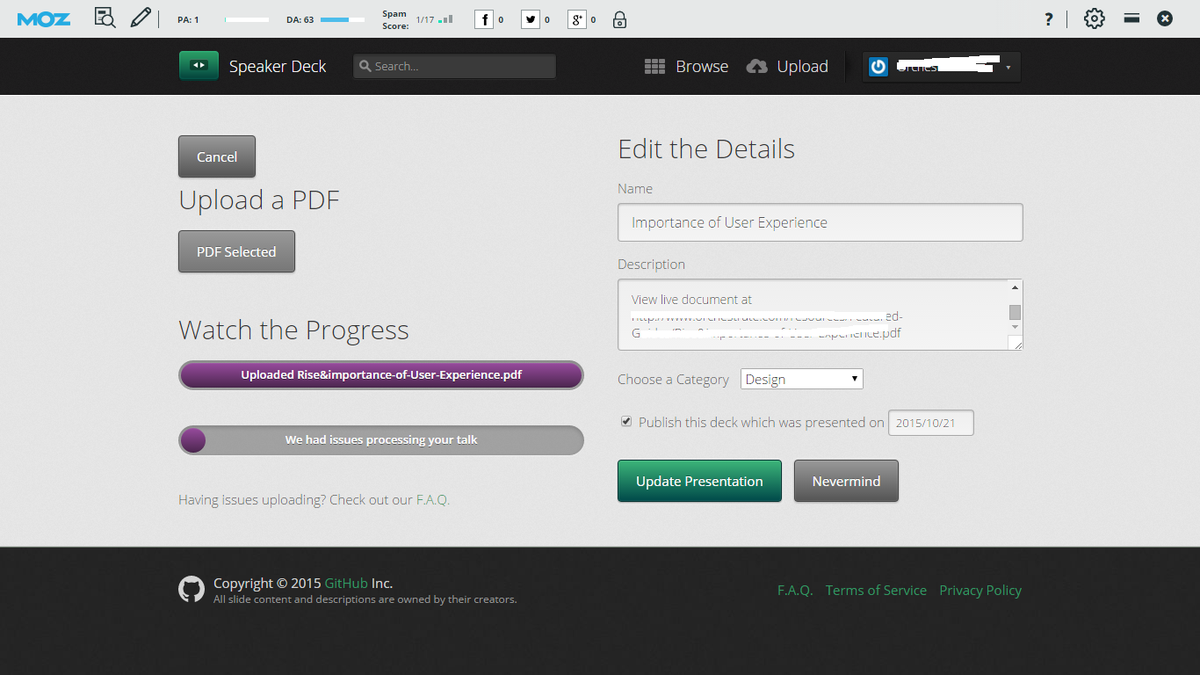Open MozBar settings gear
Image resolution: width=1200 pixels, height=675 pixels.
pos(1094,18)
